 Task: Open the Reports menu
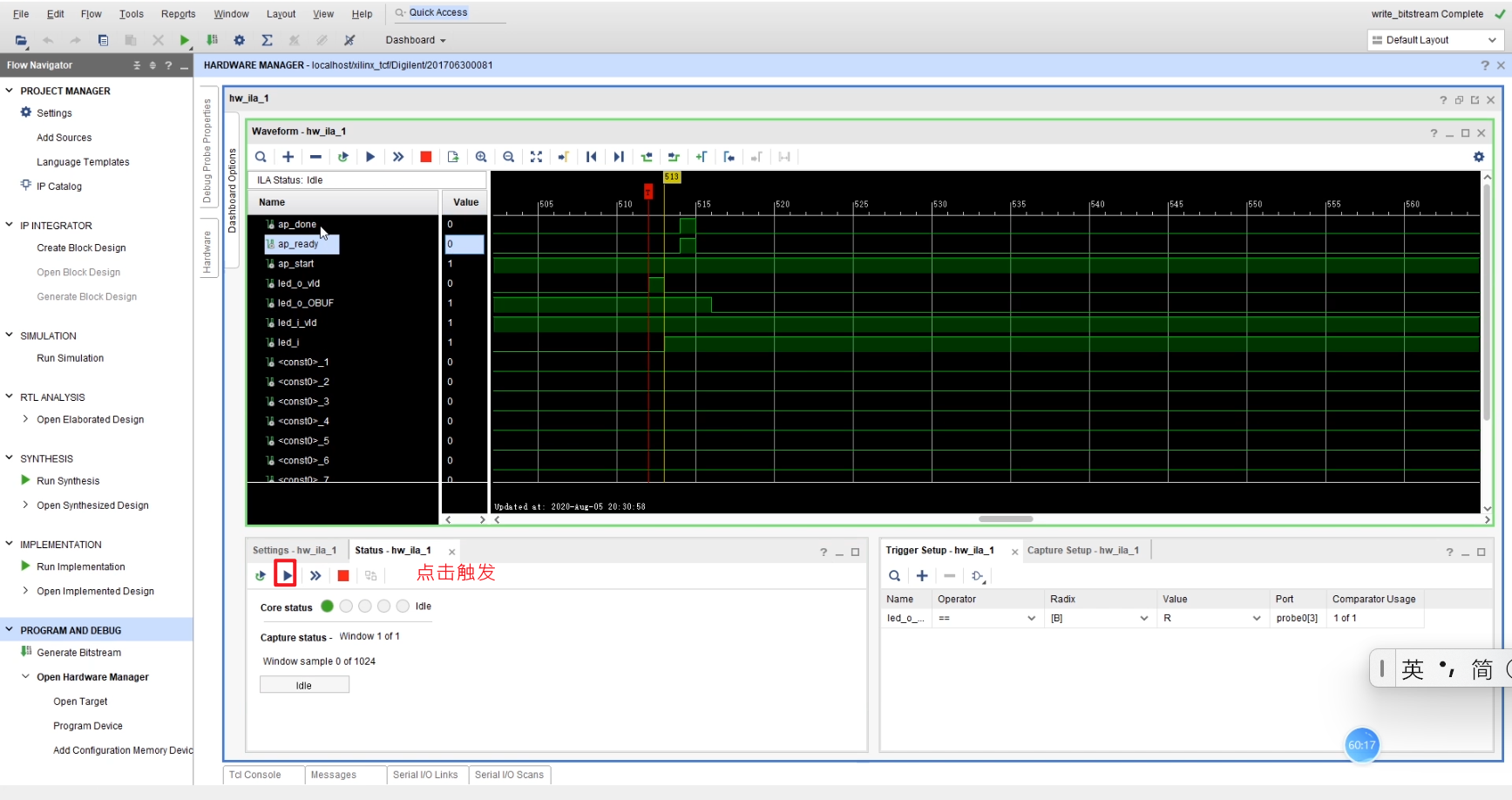(179, 14)
